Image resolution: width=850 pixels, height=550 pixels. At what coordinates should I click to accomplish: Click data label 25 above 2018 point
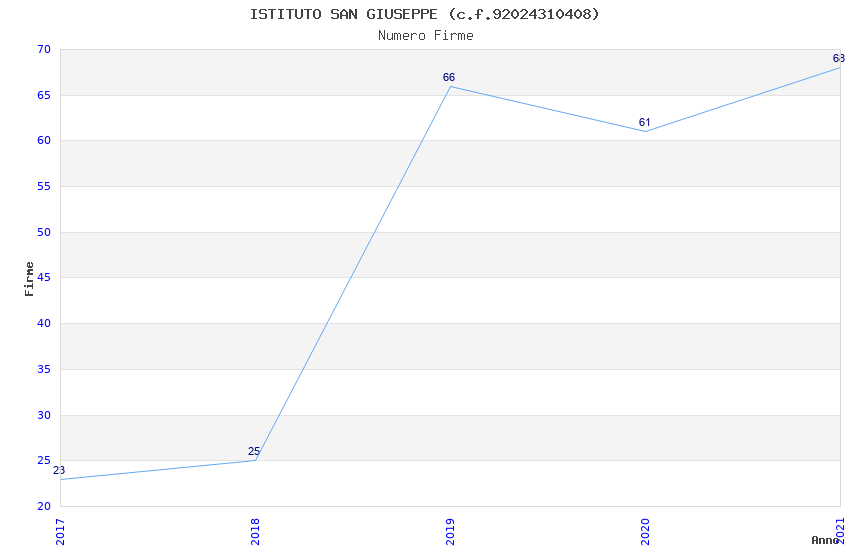tap(254, 451)
